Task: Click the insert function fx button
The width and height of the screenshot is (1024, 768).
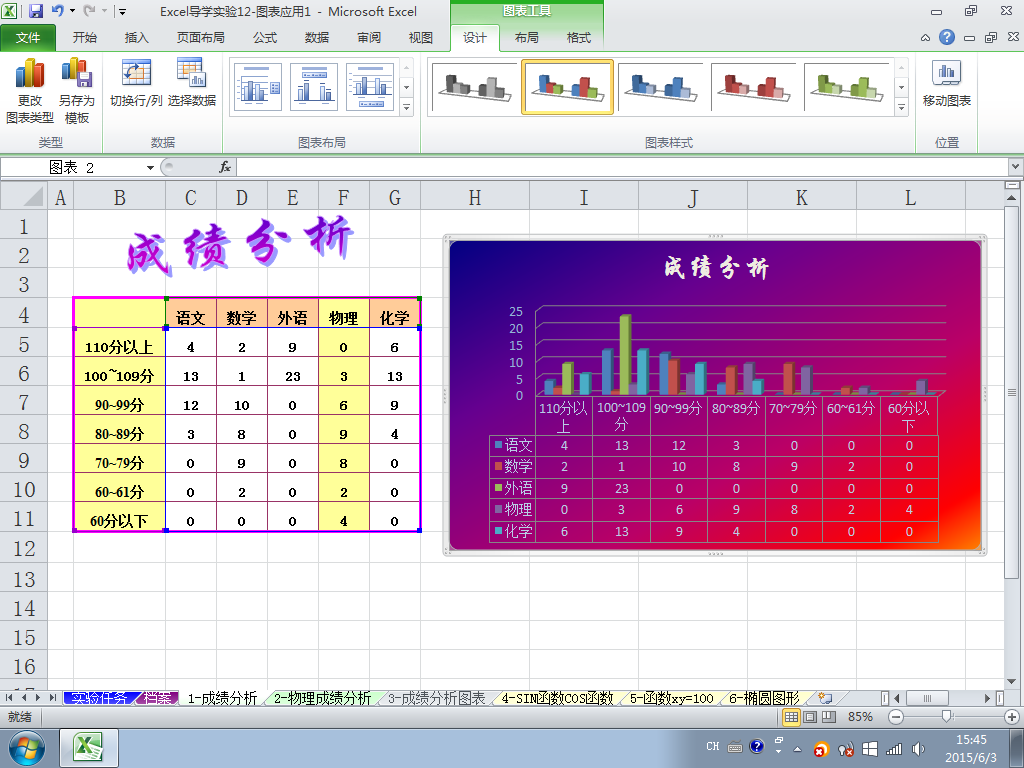Action: click(225, 168)
